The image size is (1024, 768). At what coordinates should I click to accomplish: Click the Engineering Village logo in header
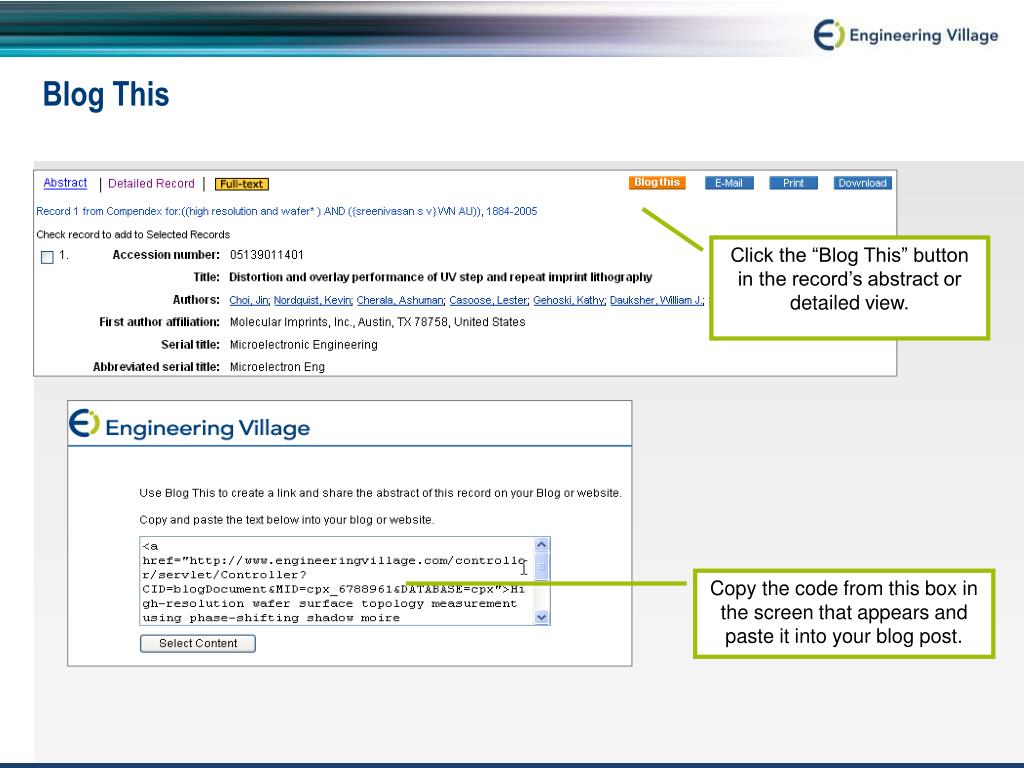(906, 35)
